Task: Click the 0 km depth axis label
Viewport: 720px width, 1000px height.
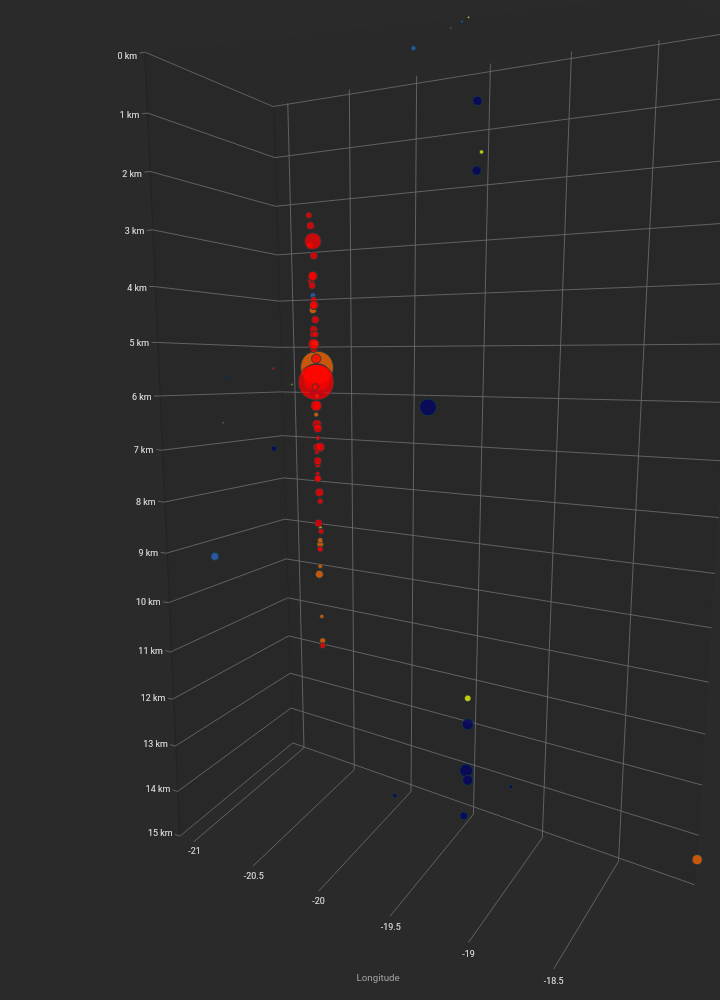Action: pos(127,56)
